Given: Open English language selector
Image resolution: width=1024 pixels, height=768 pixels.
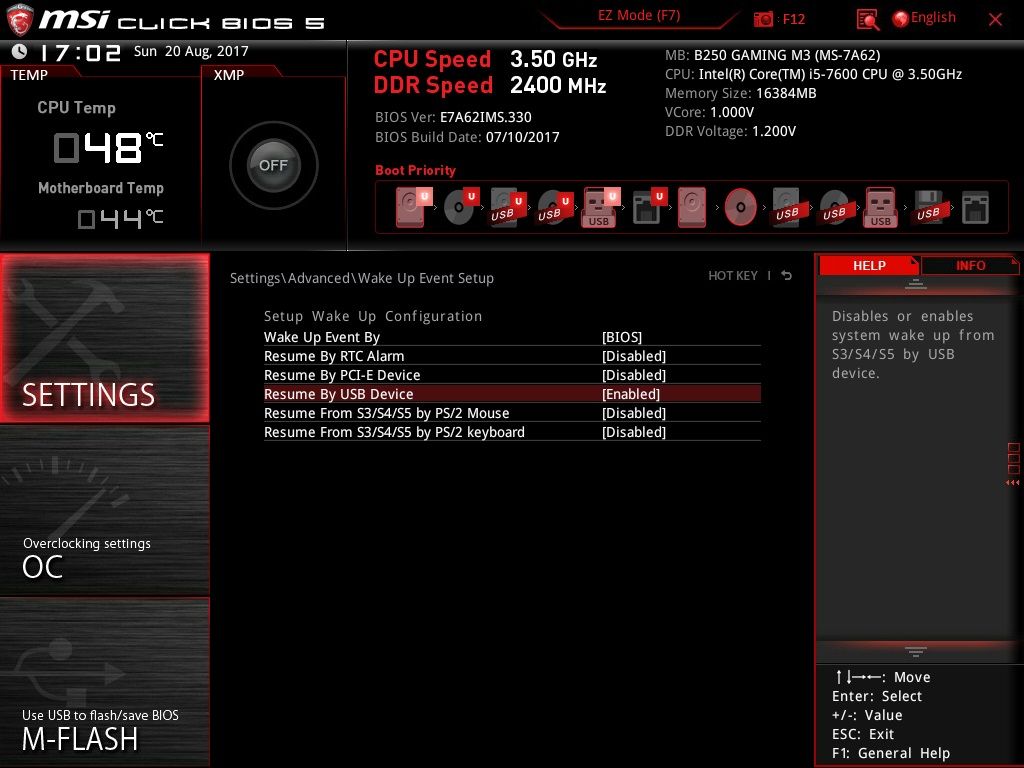Looking at the screenshot, I should click(x=933, y=18).
